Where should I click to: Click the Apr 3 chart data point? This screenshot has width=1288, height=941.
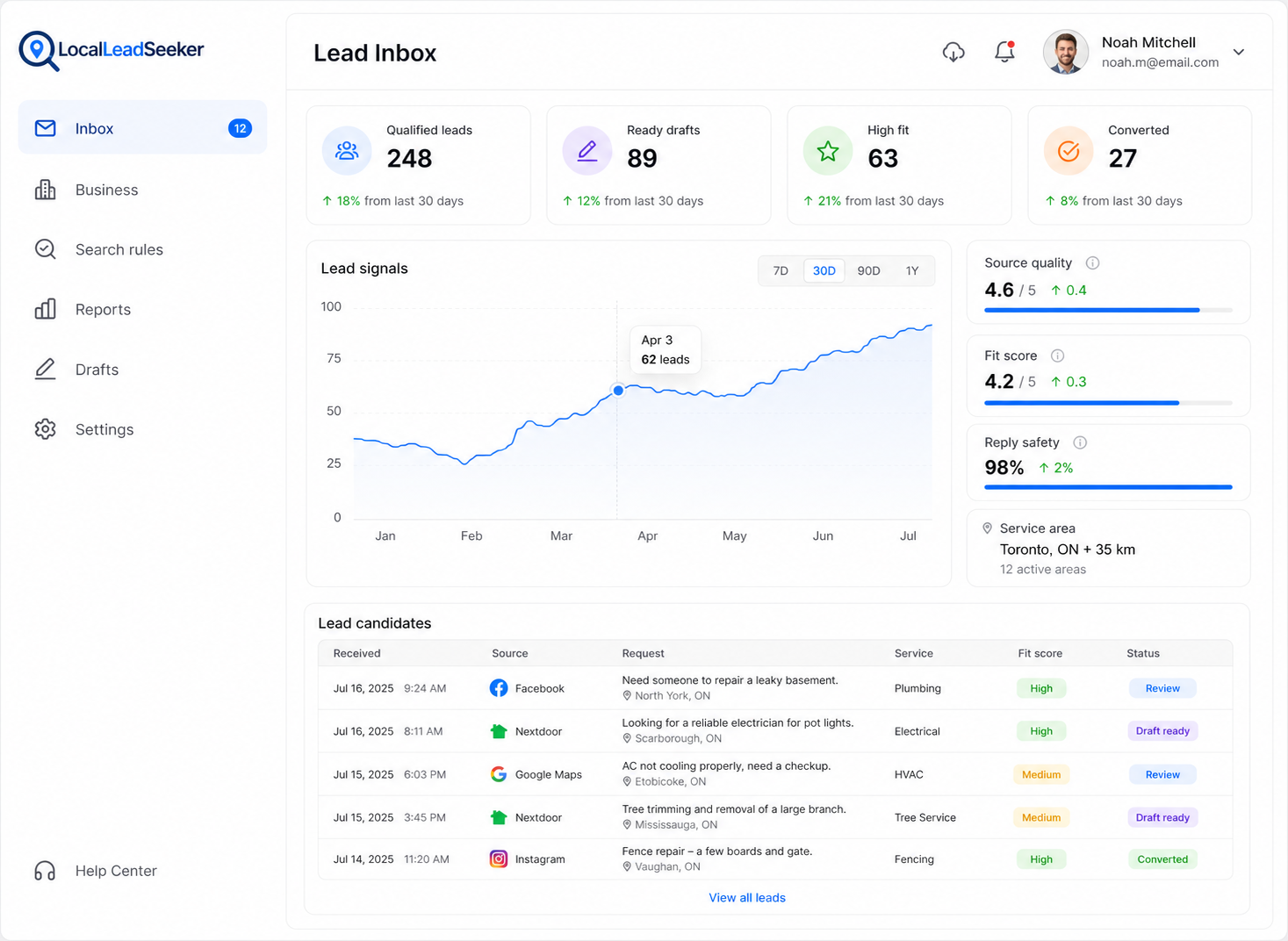[618, 390]
